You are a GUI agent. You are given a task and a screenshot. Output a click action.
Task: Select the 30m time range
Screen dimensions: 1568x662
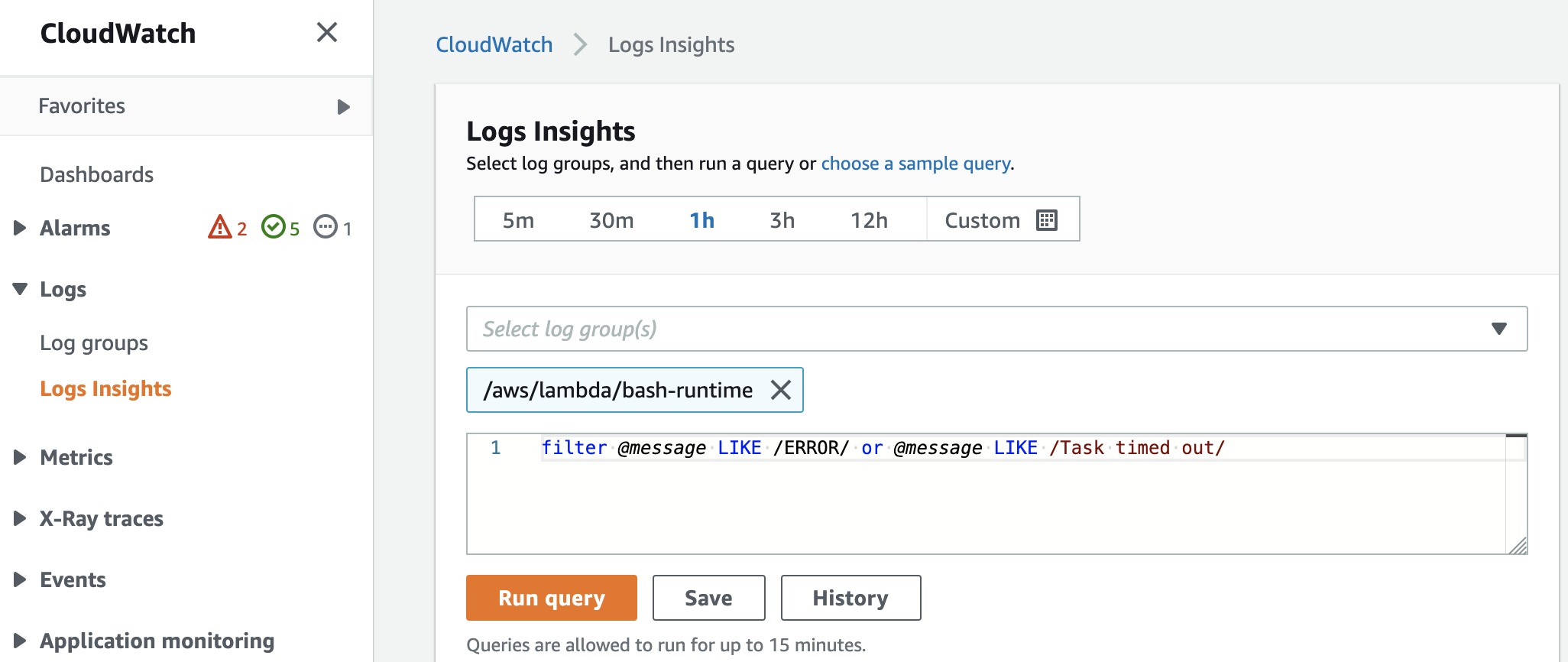coord(611,220)
